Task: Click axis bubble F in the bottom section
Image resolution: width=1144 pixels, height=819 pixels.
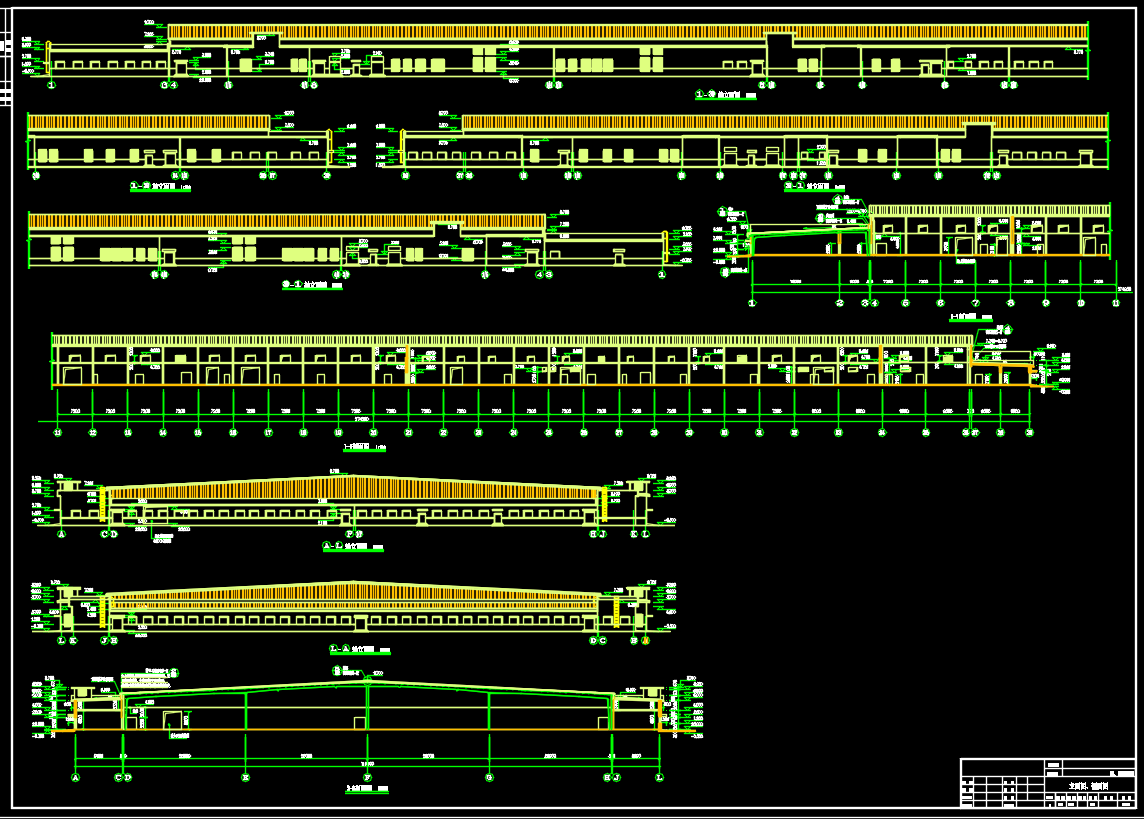Action: (x=367, y=777)
